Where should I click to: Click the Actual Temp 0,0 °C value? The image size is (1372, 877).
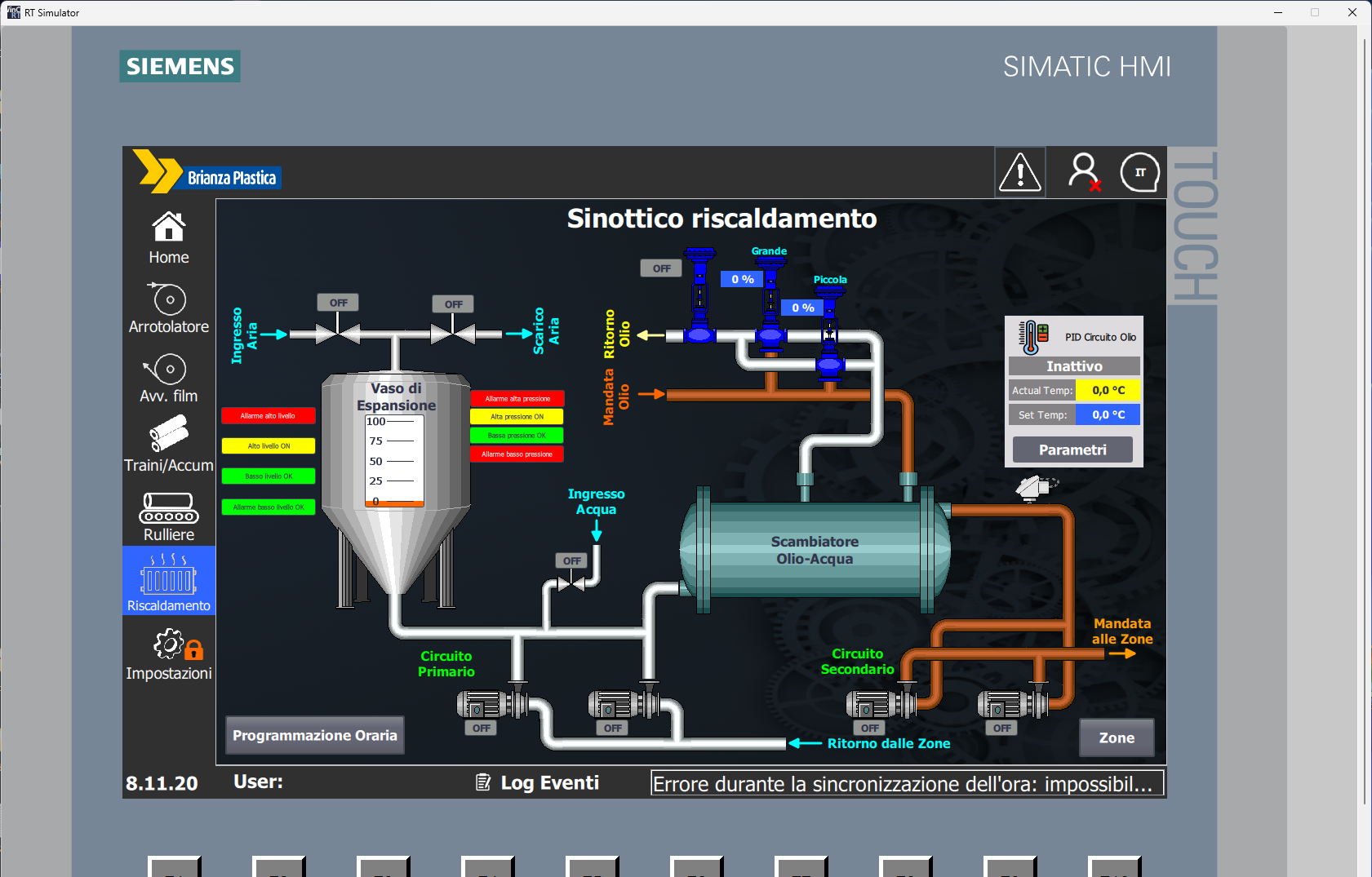coord(1108,390)
